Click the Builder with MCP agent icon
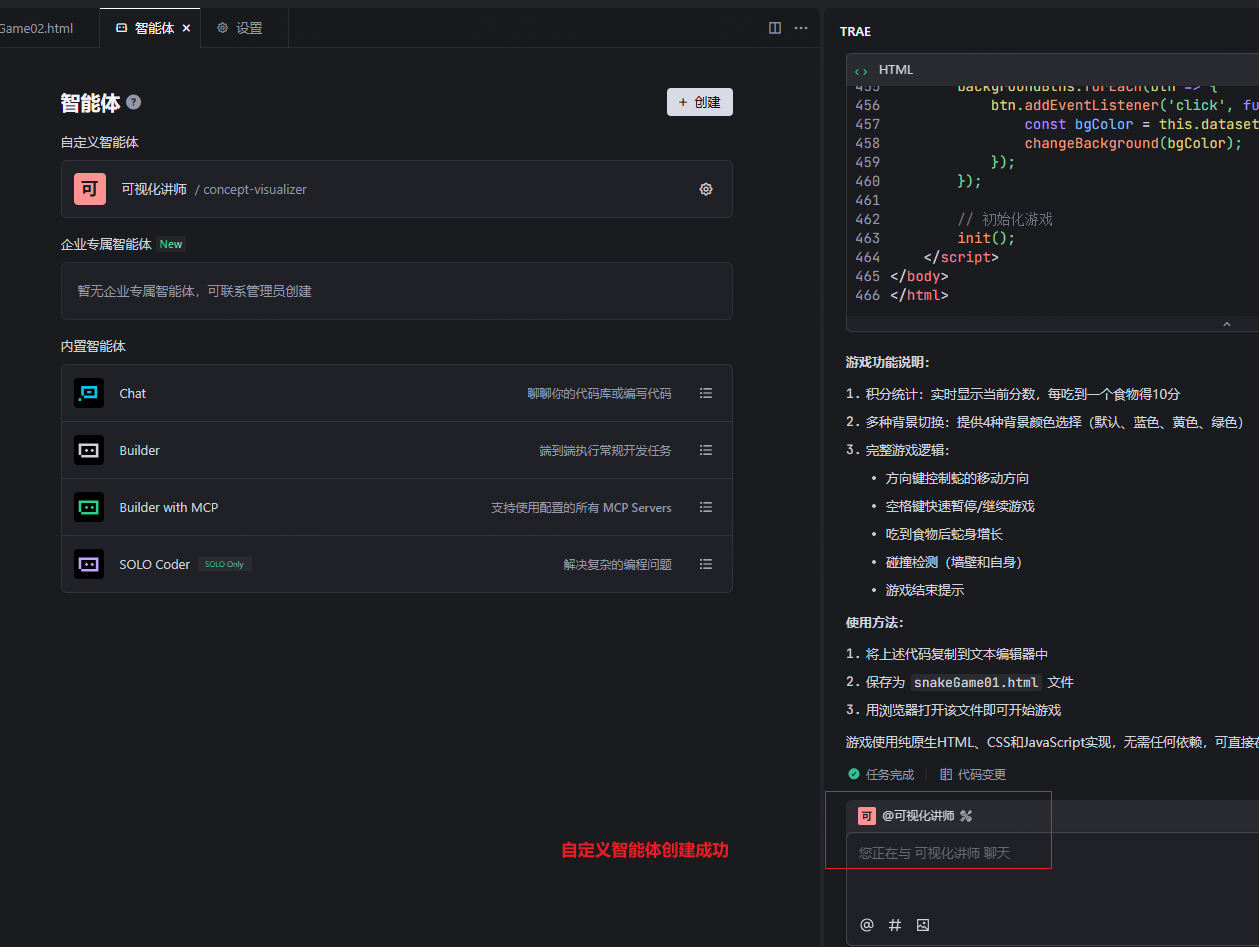 (89, 507)
